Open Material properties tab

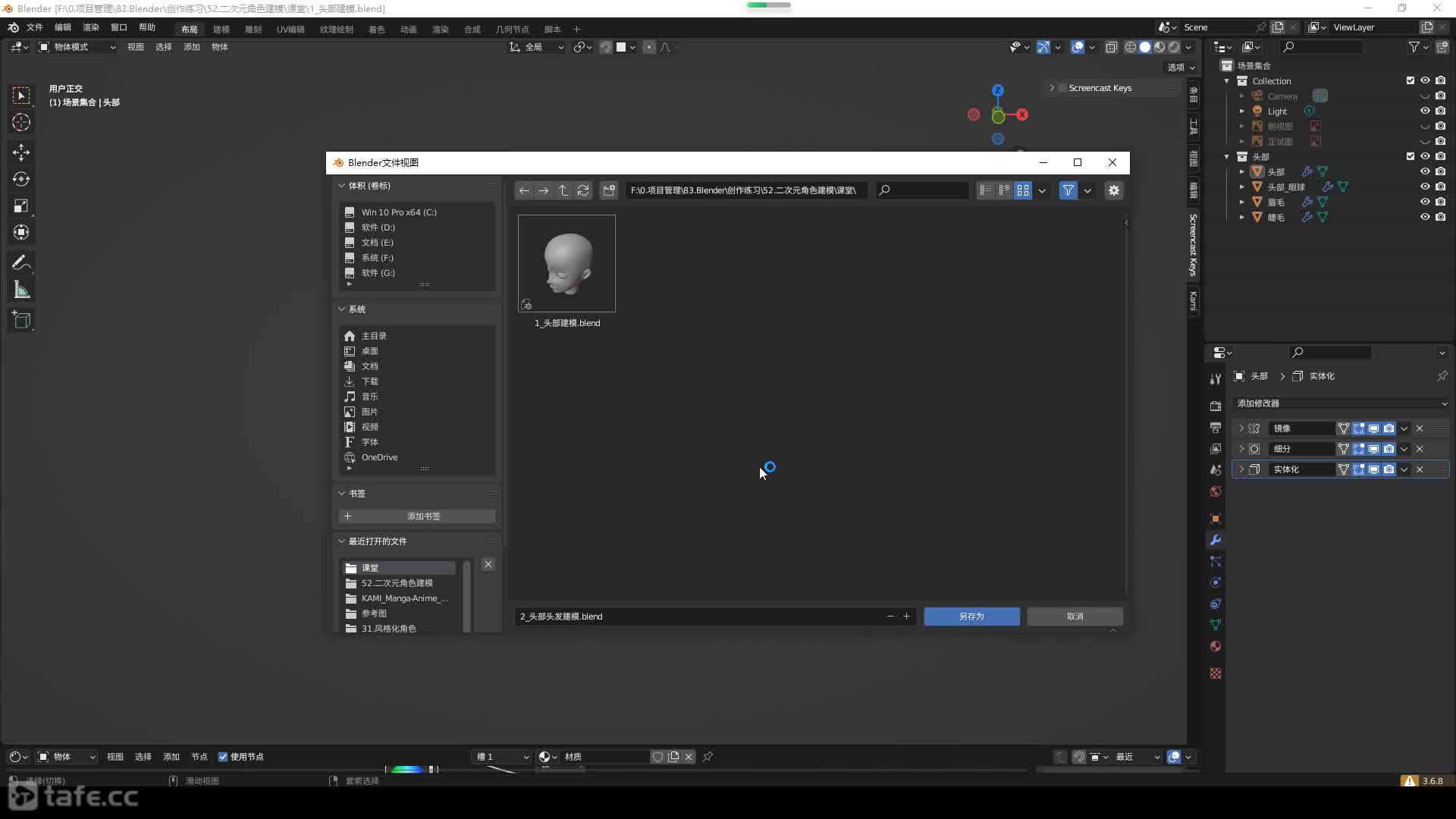[x=1216, y=646]
